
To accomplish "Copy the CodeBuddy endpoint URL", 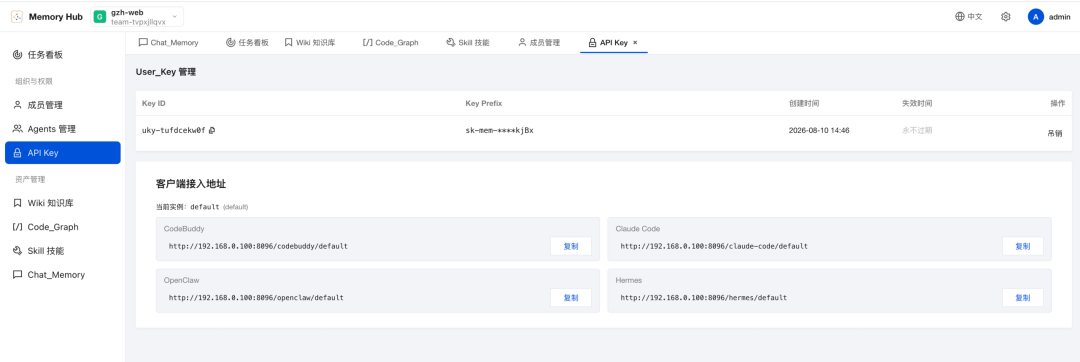I will pos(570,246).
